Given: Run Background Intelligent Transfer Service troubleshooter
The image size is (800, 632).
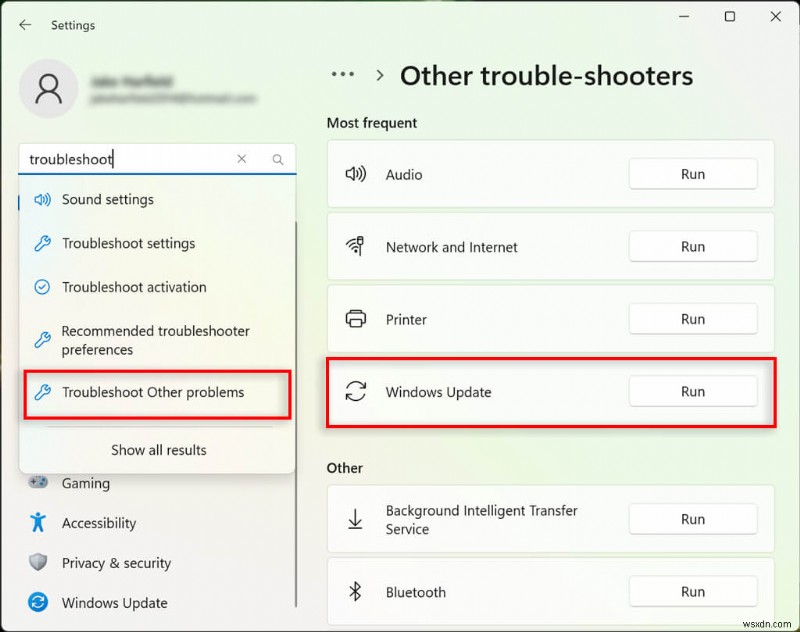Looking at the screenshot, I should (693, 519).
